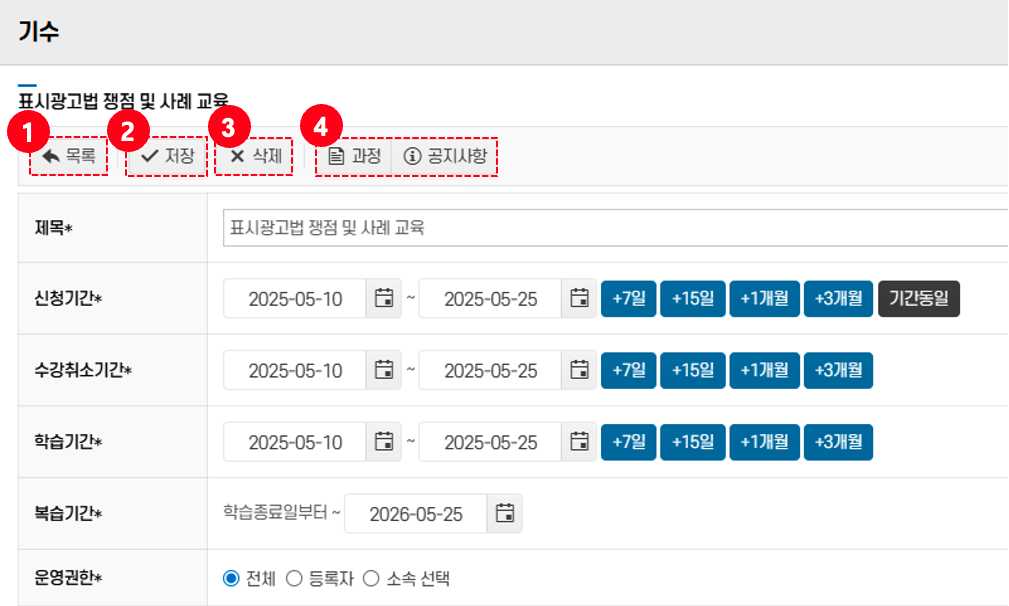Select the 소속 선택 radio option

pos(371,578)
